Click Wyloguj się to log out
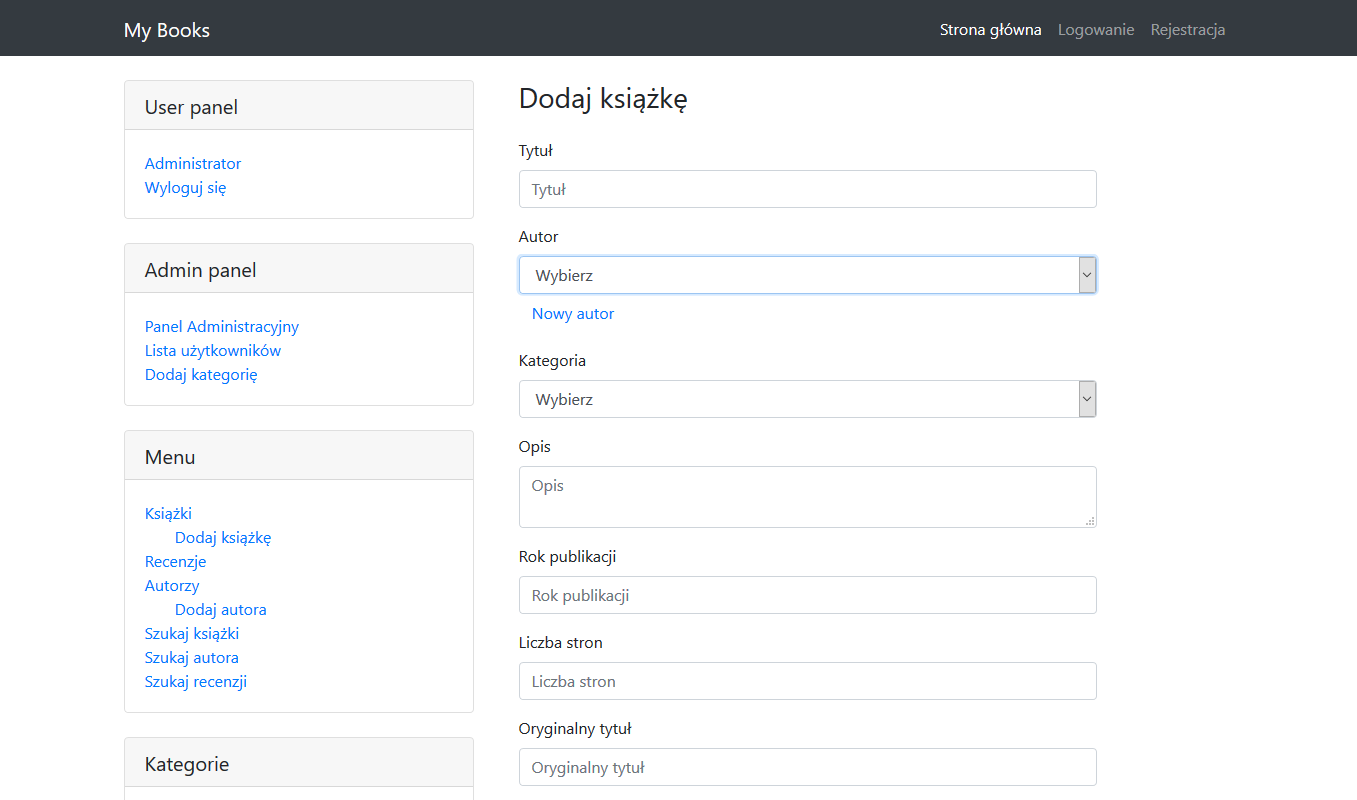Viewport: 1357px width, 800px height. pos(185,187)
